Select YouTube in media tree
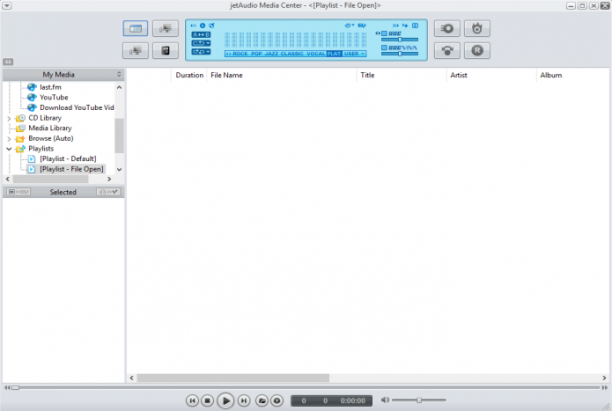Image resolution: width=612 pixels, height=411 pixels. (x=54, y=97)
